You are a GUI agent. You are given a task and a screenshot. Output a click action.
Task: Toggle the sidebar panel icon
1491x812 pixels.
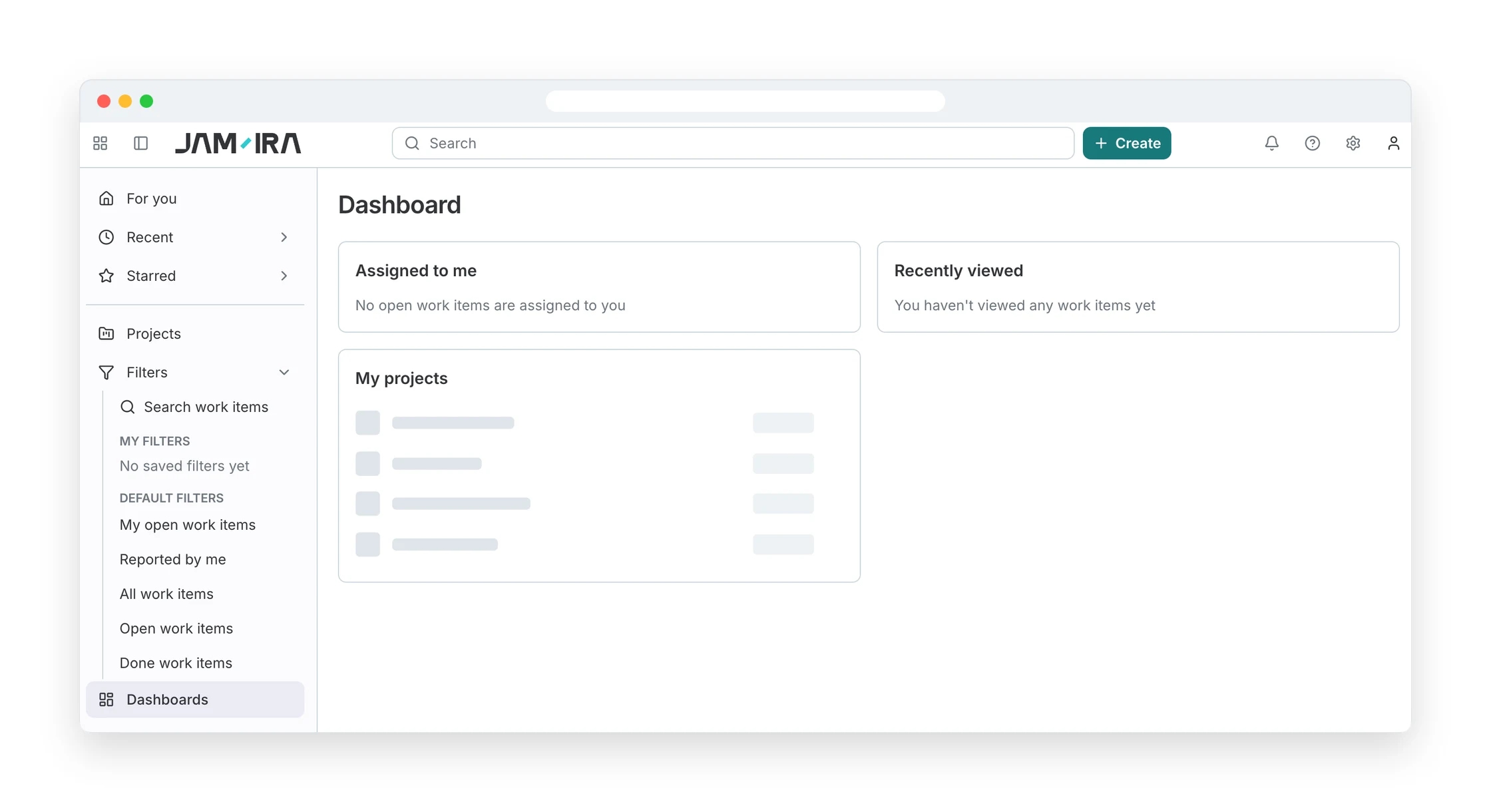click(140, 143)
